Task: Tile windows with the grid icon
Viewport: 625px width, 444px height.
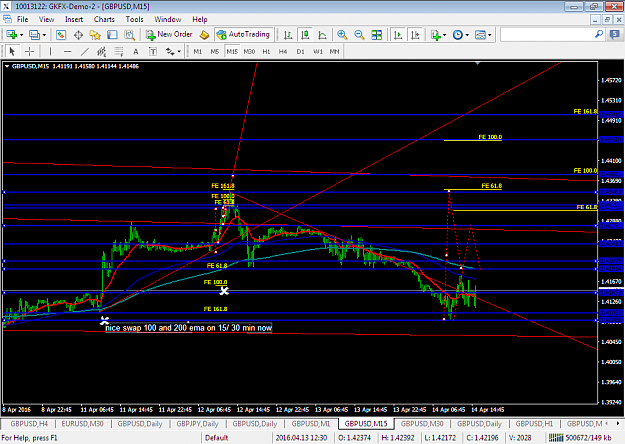Action: click(x=377, y=35)
